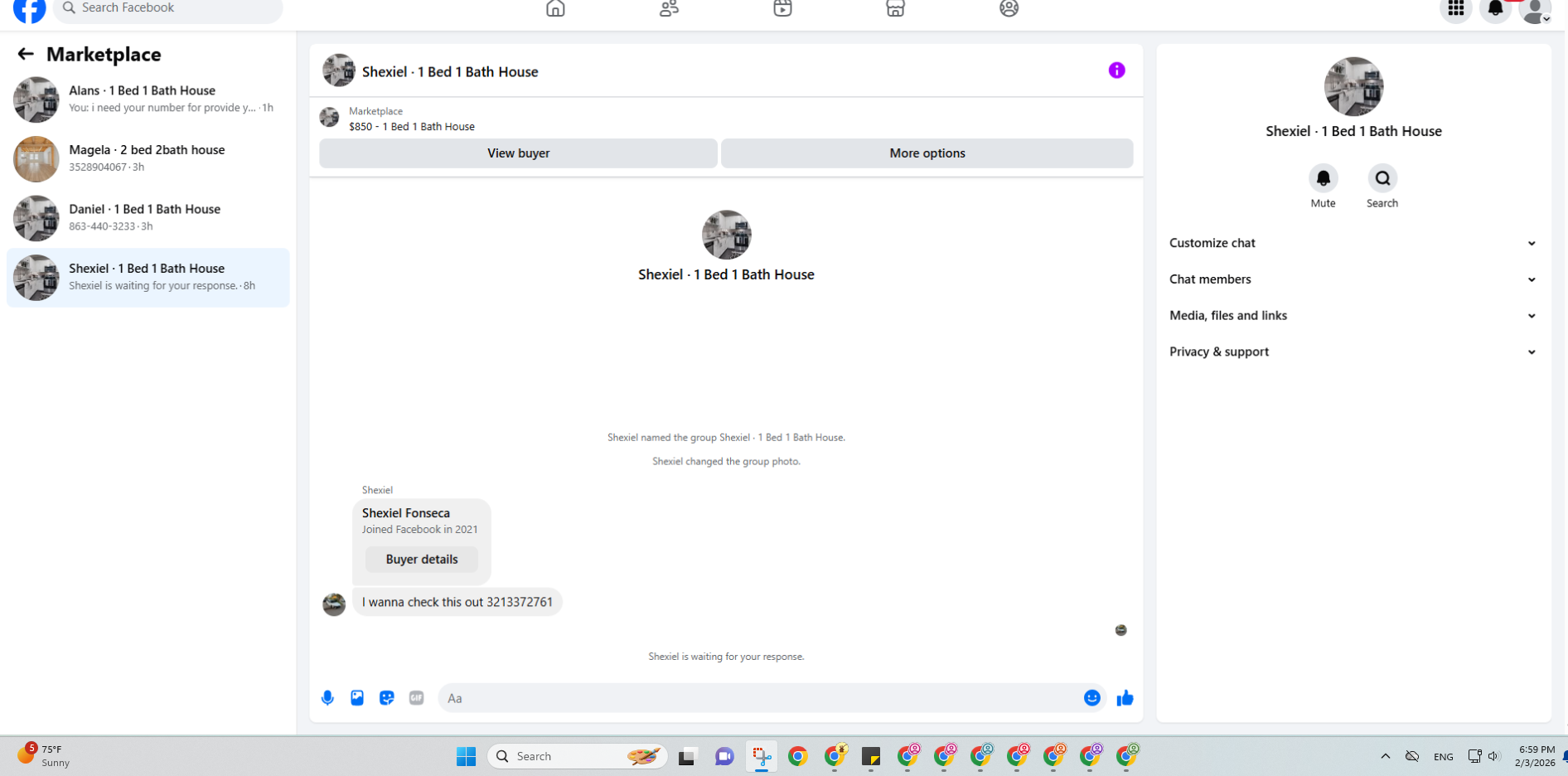
Task: Send a thumbs-up like
Action: (x=1125, y=698)
